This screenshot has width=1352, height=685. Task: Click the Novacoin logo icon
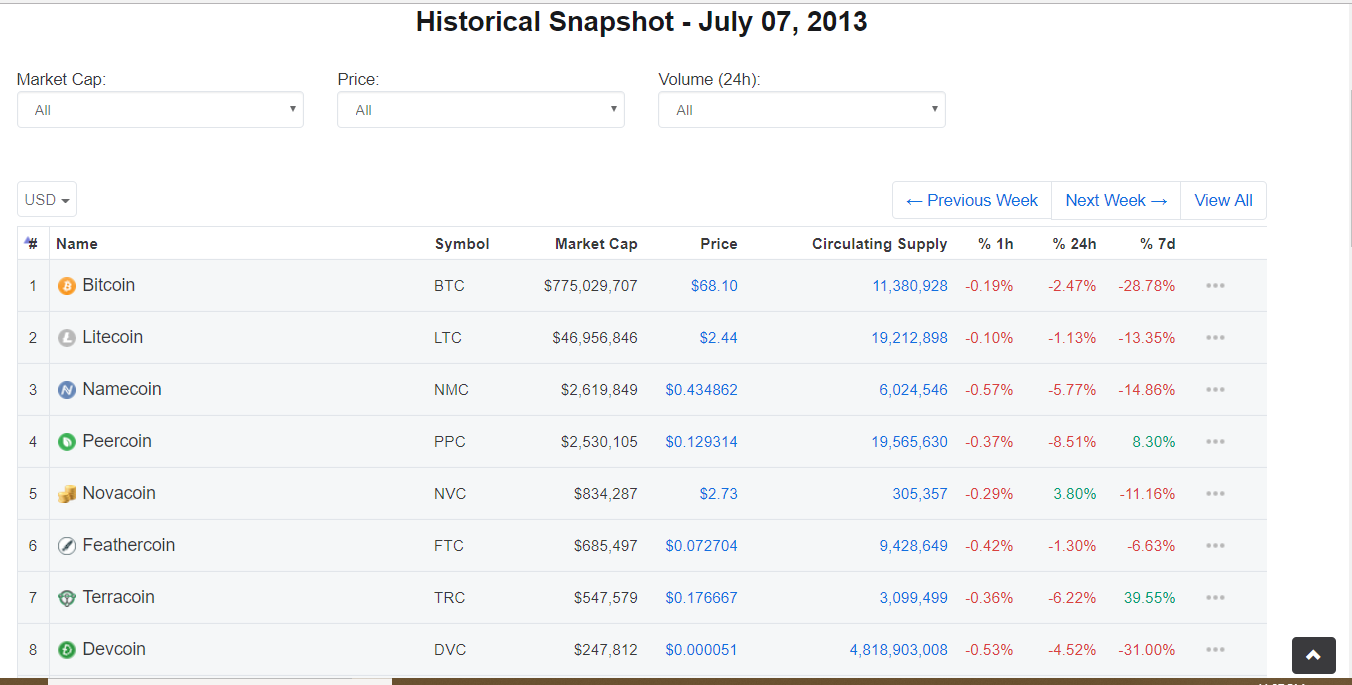(x=67, y=494)
